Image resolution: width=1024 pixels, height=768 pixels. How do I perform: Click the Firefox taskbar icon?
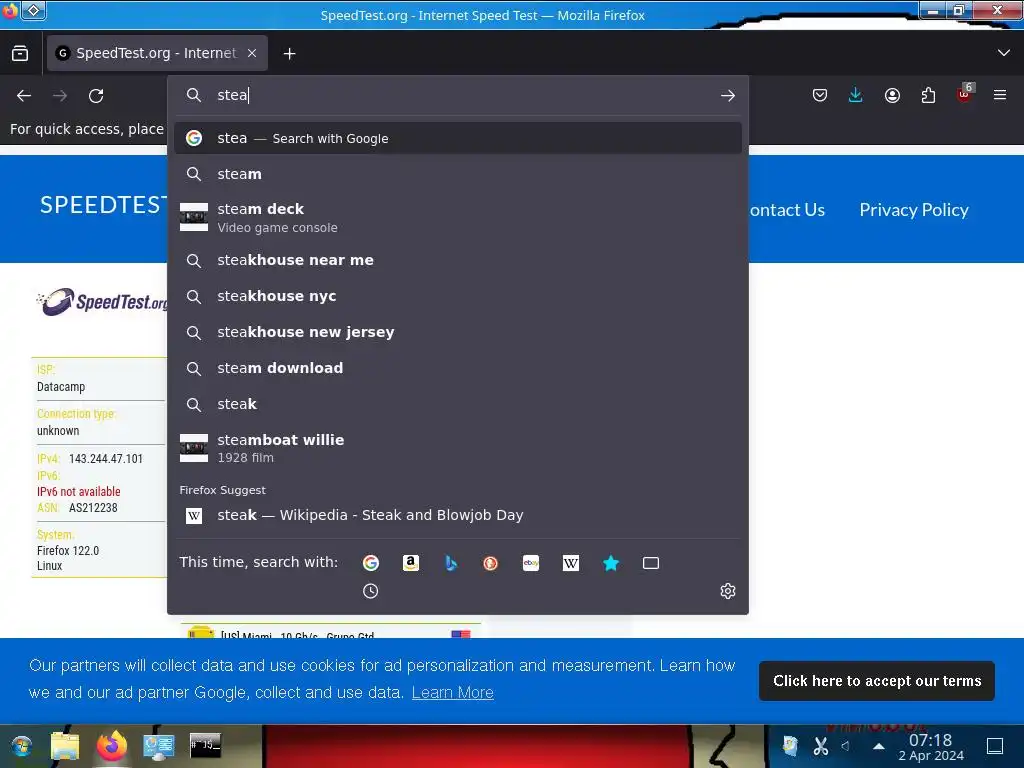pyautogui.click(x=112, y=746)
